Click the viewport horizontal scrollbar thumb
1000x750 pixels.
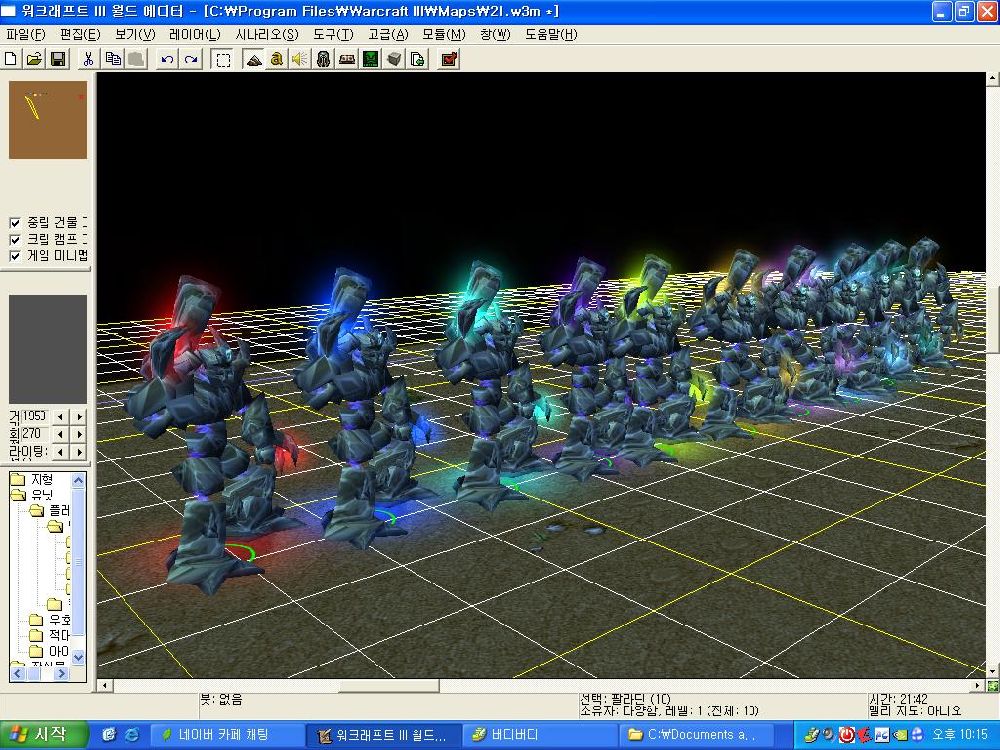[x=388, y=686]
